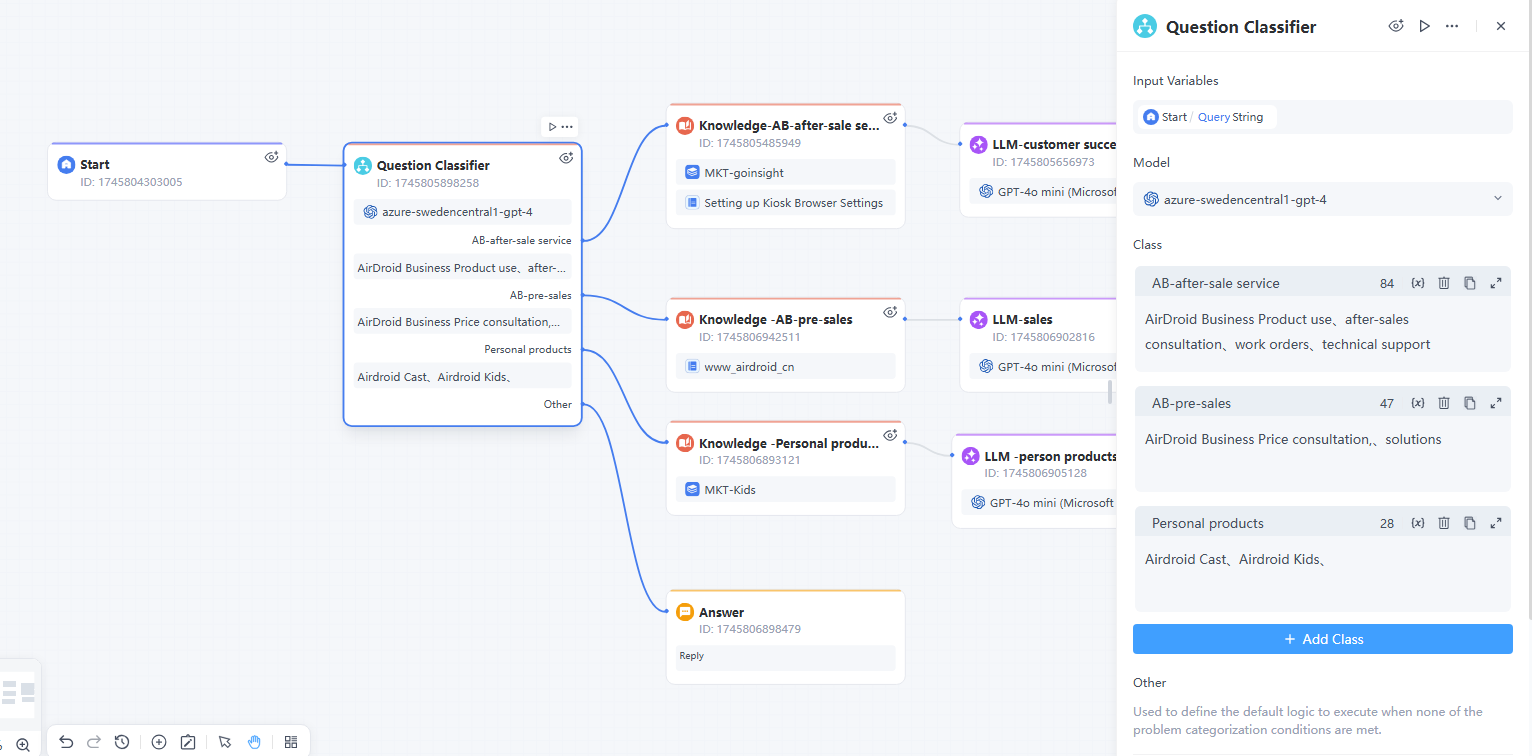Expand the Personal products class editor
Screen dimensions: 1532x756
point(1496,523)
